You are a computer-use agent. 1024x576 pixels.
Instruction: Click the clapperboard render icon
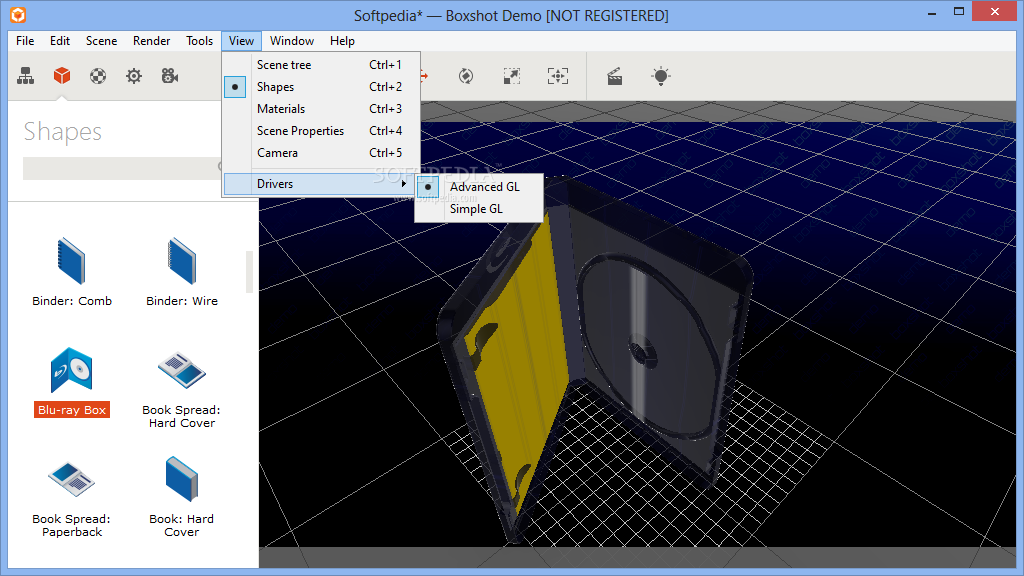point(615,76)
